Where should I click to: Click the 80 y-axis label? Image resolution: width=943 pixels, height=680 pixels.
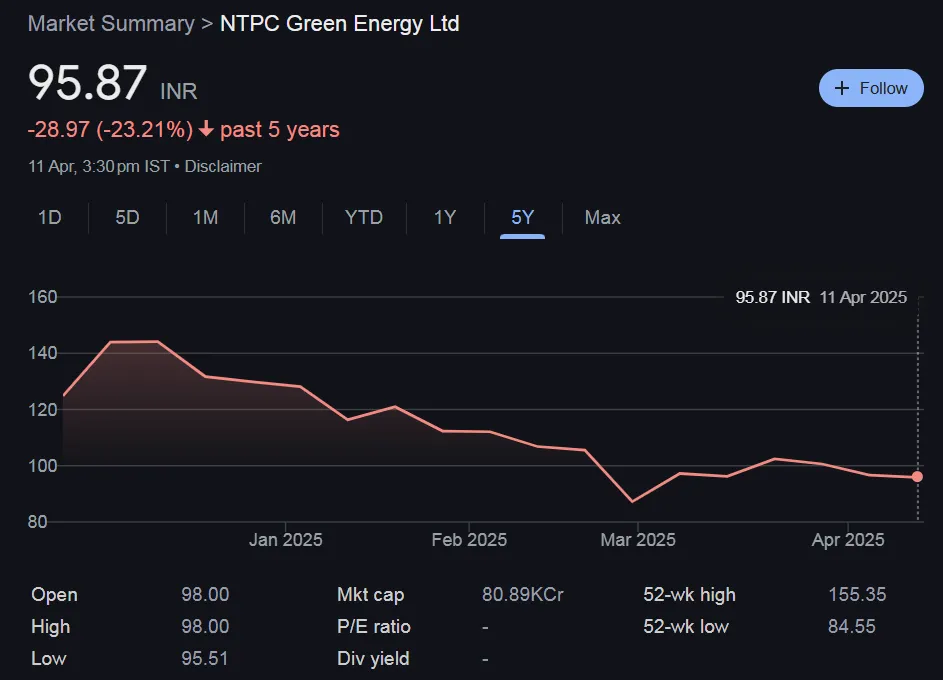37,522
